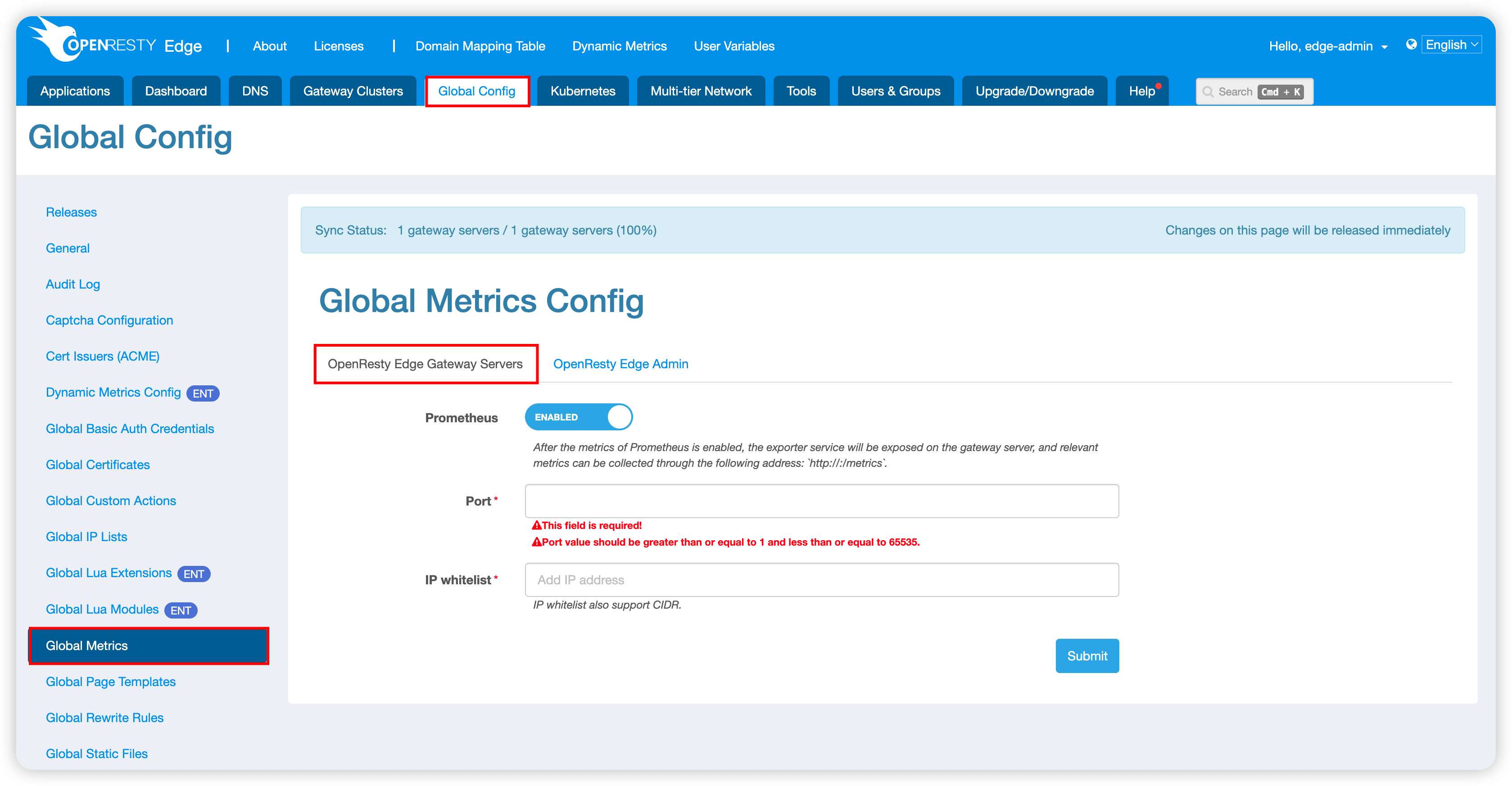Open Captcha Configuration in the sidebar
The width and height of the screenshot is (1512, 786).
(109, 320)
